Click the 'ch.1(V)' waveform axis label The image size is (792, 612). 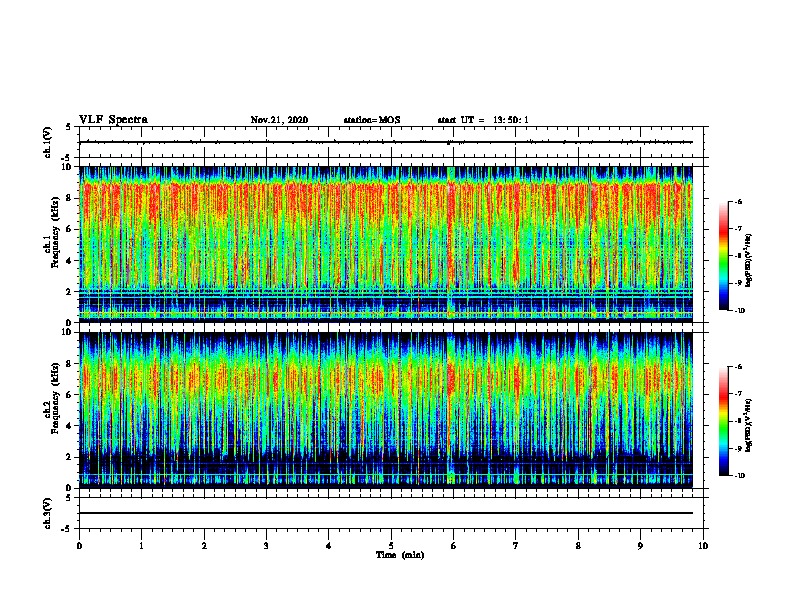(48, 142)
